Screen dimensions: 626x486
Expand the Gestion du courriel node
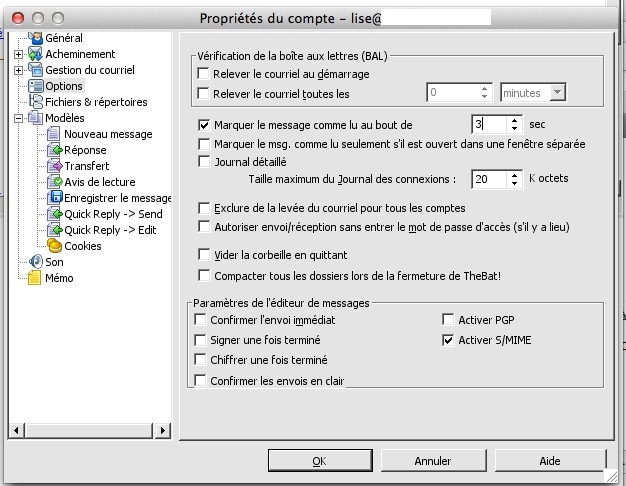point(18,70)
